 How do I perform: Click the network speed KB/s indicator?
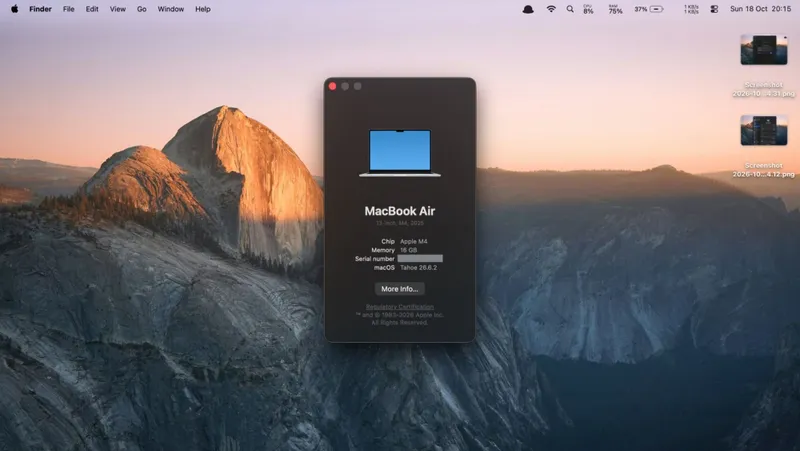691,9
